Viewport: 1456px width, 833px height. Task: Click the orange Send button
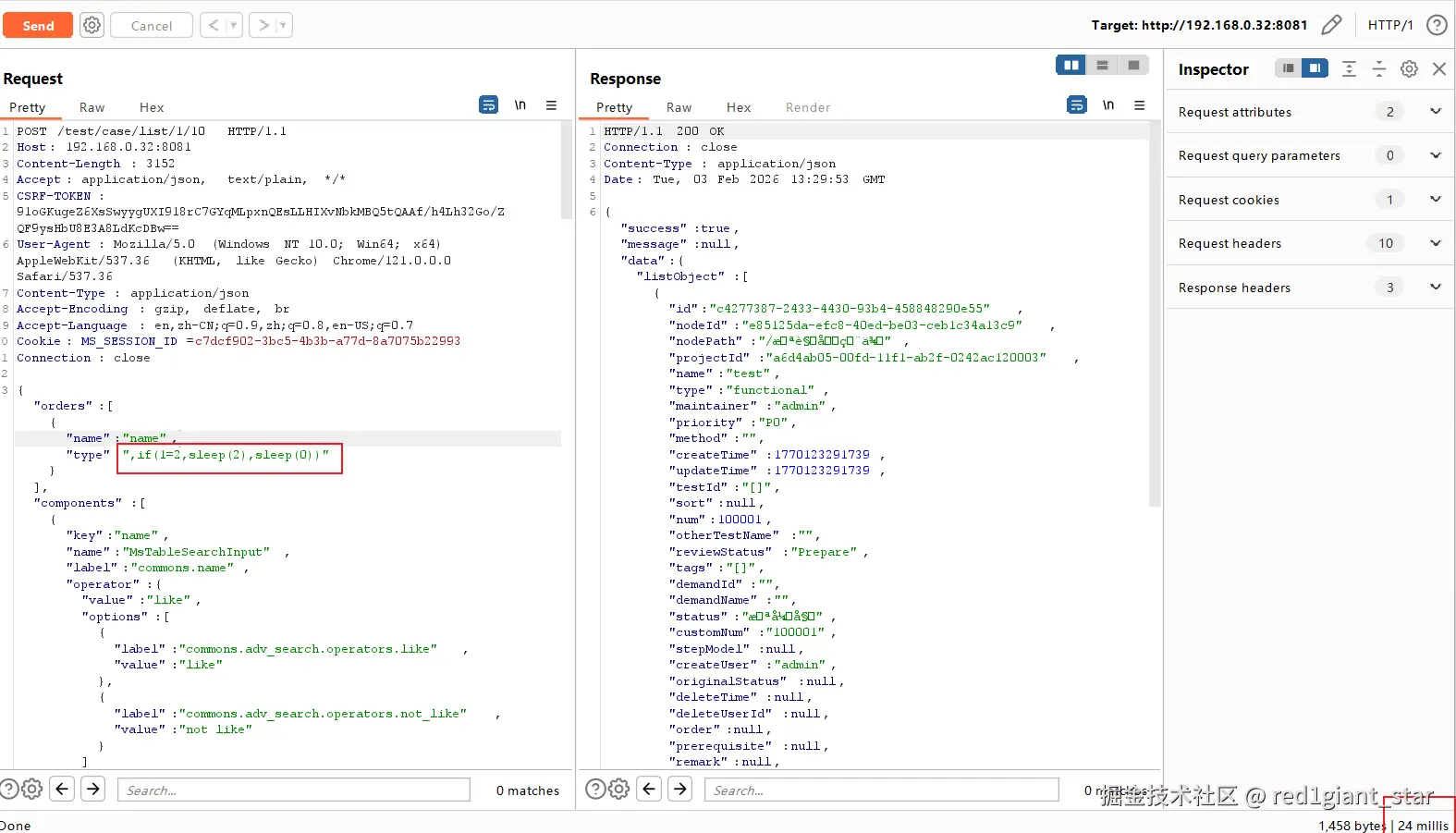(x=38, y=25)
